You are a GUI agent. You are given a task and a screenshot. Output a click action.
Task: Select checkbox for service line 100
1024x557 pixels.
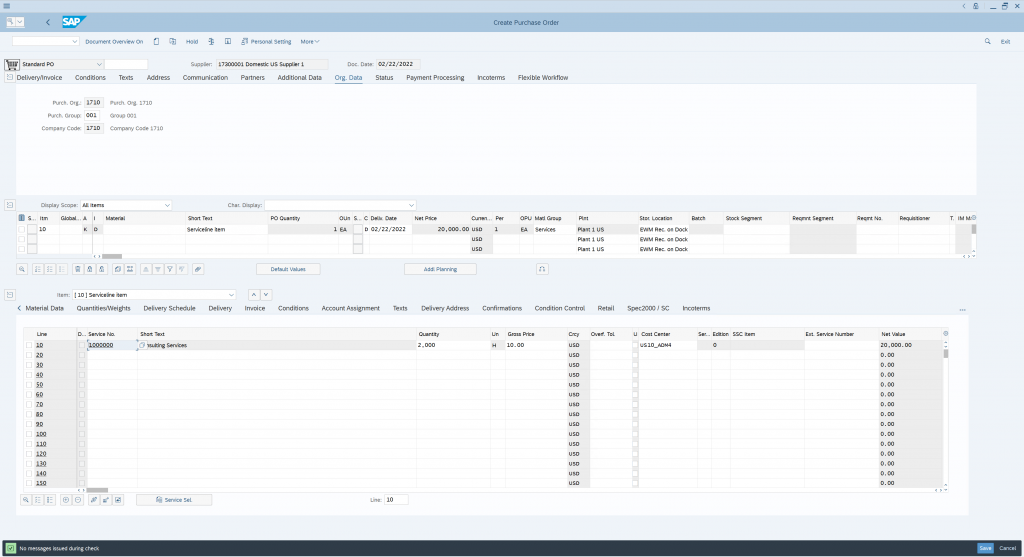(29, 434)
